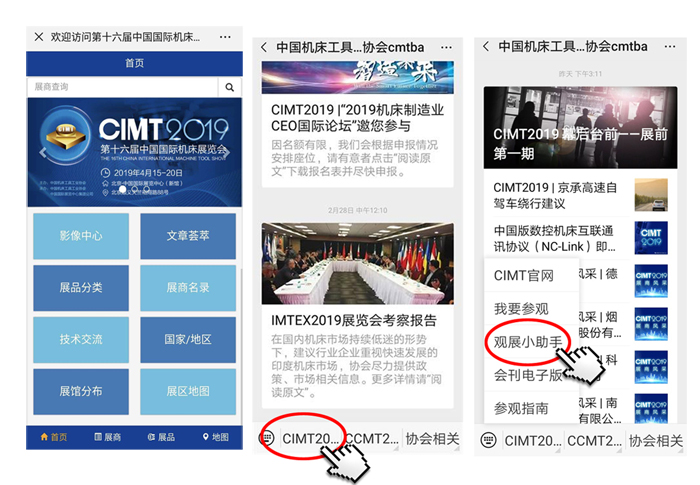
Task: Focus the 展商查询 search field
Action: tap(120, 87)
